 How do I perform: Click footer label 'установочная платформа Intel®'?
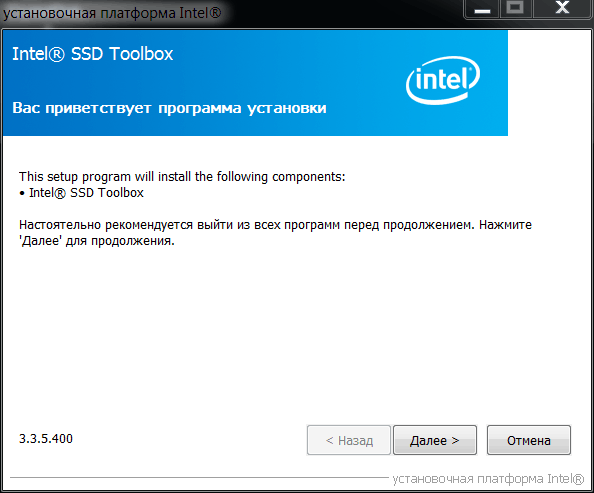coord(488,479)
